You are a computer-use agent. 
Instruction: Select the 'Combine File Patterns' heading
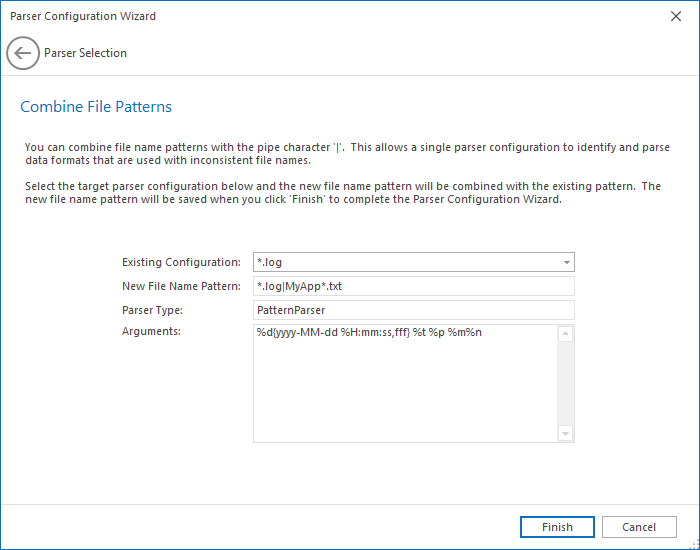point(96,107)
